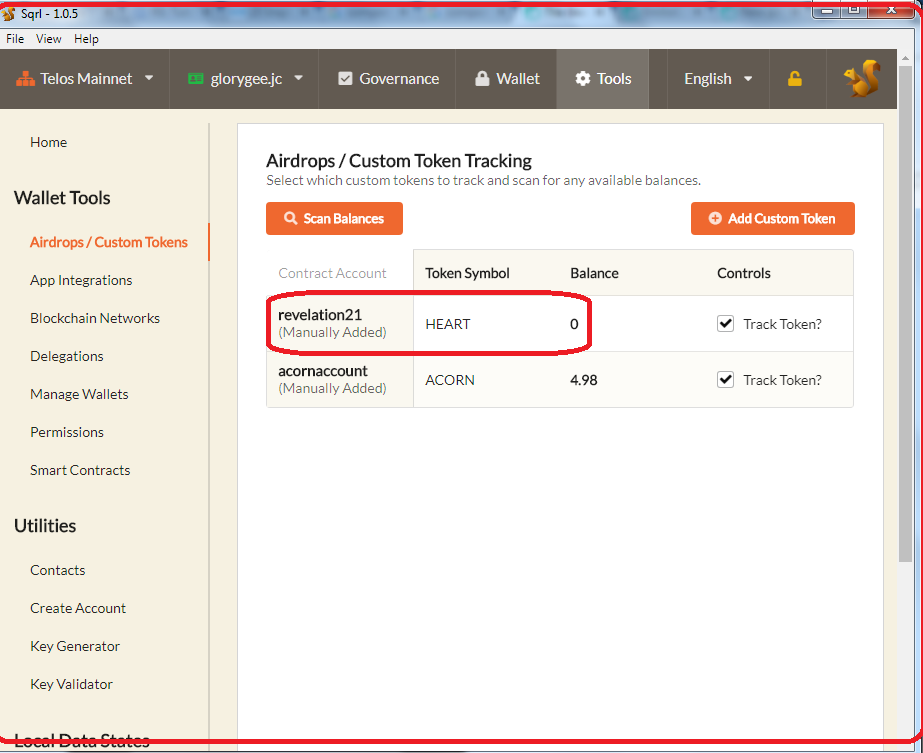923x753 pixels.
Task: Click the HEART balance value 0
Action: (x=574, y=324)
